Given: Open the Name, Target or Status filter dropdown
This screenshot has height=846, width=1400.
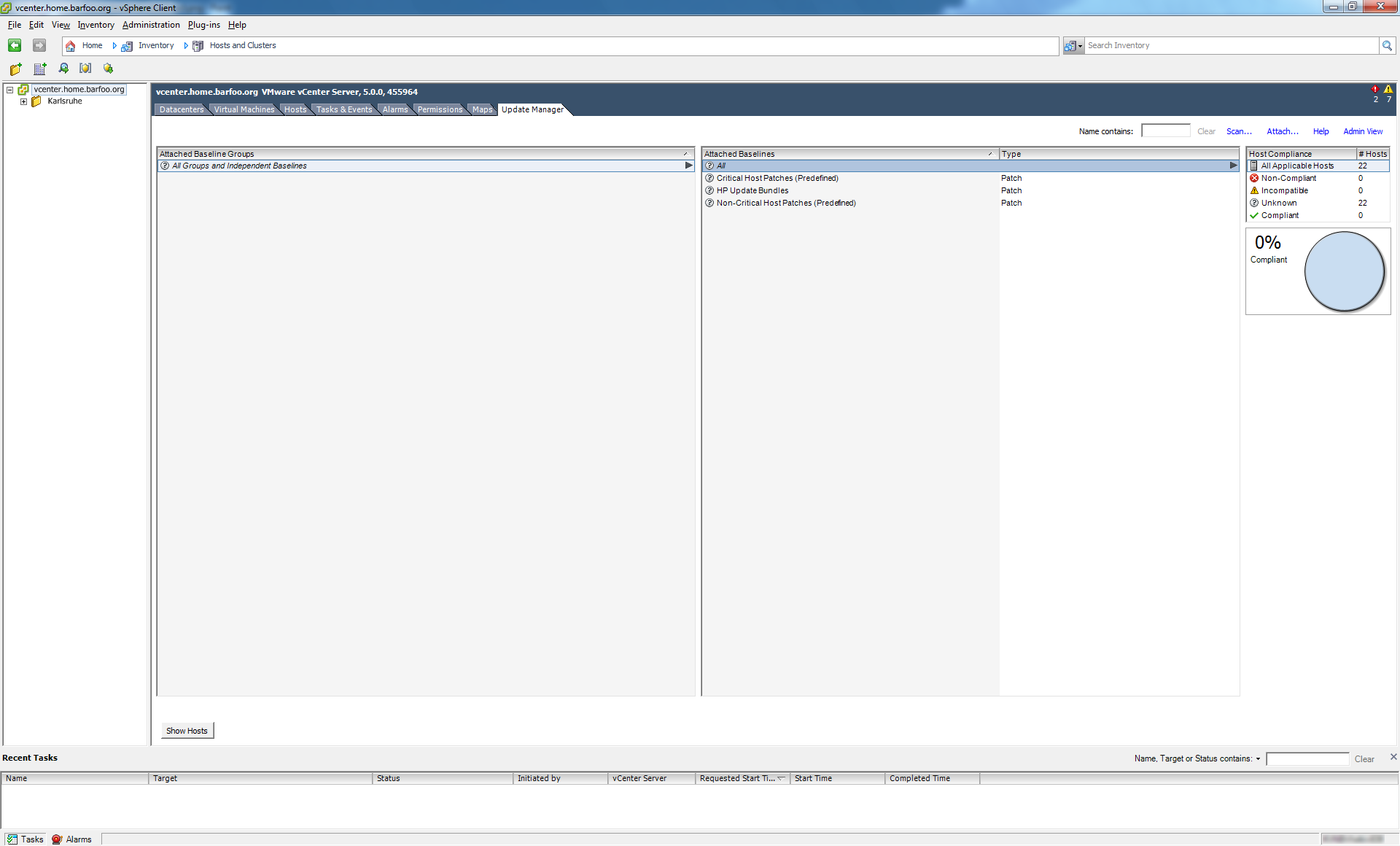Looking at the screenshot, I should coord(1258,759).
